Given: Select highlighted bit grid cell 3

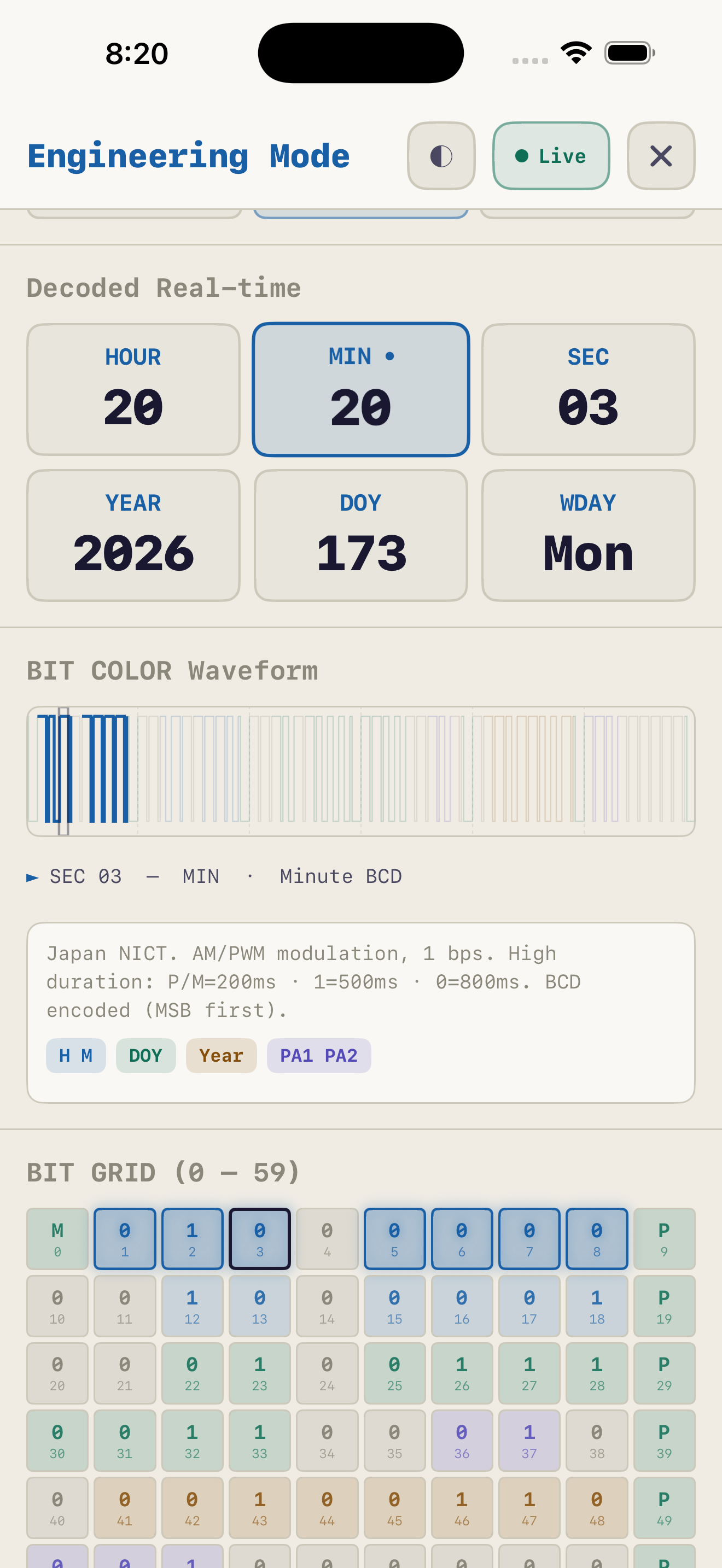Looking at the screenshot, I should pyautogui.click(x=259, y=1239).
